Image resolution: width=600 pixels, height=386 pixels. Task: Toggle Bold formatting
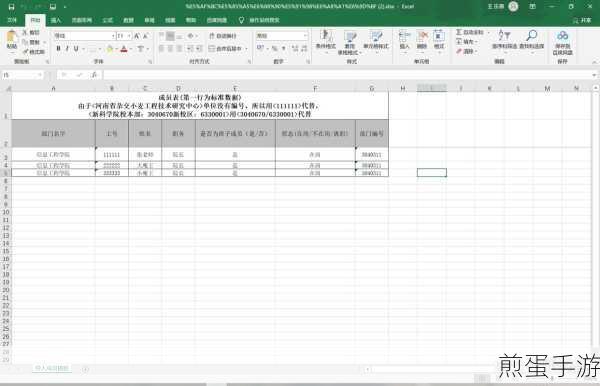[59, 49]
